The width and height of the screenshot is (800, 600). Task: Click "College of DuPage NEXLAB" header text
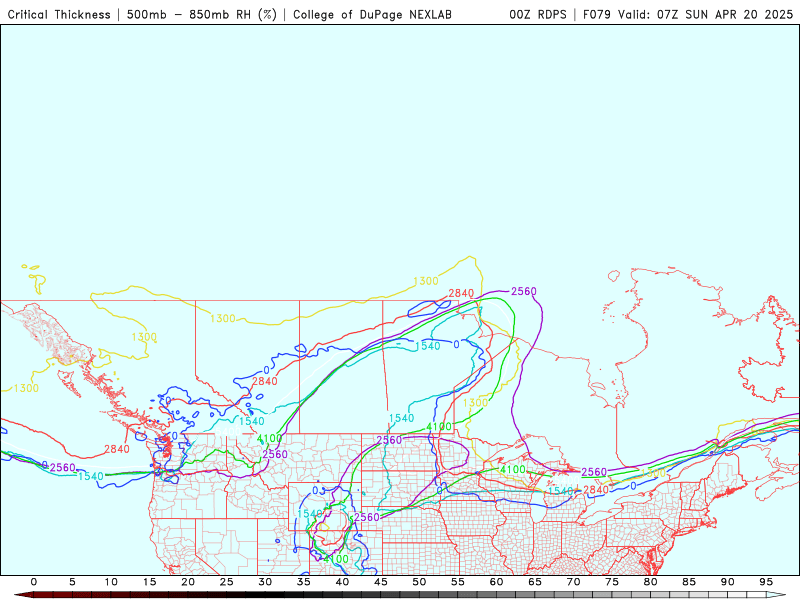[372, 14]
